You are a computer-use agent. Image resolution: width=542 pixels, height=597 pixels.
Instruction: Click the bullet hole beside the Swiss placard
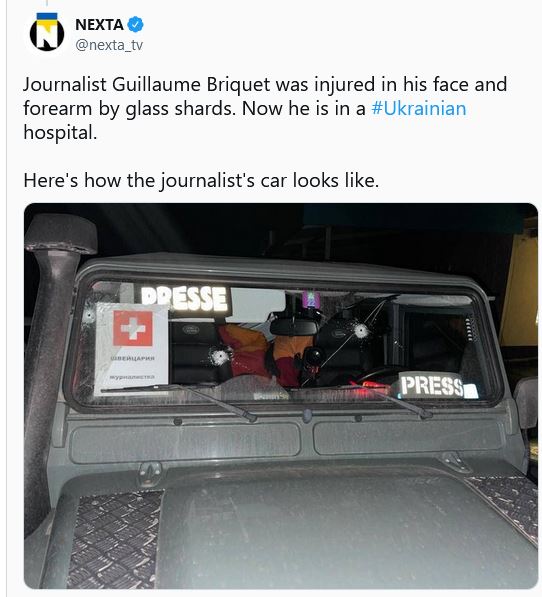click(x=220, y=356)
